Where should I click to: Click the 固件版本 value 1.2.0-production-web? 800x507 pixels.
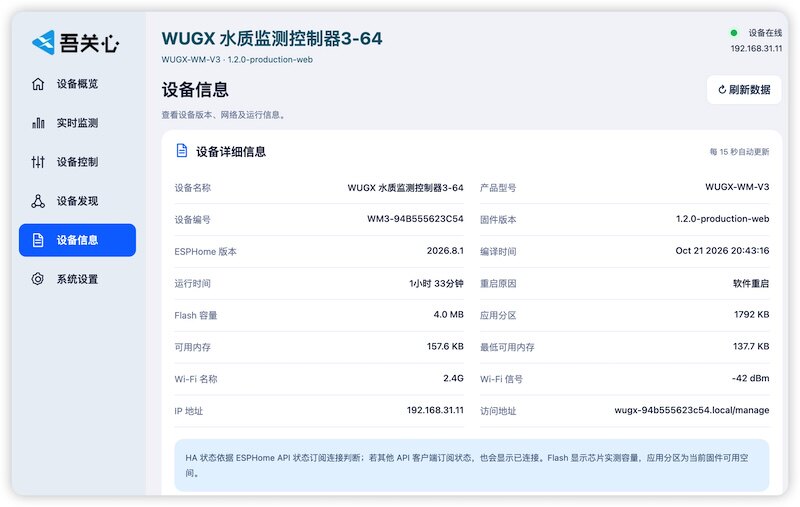tap(722, 219)
